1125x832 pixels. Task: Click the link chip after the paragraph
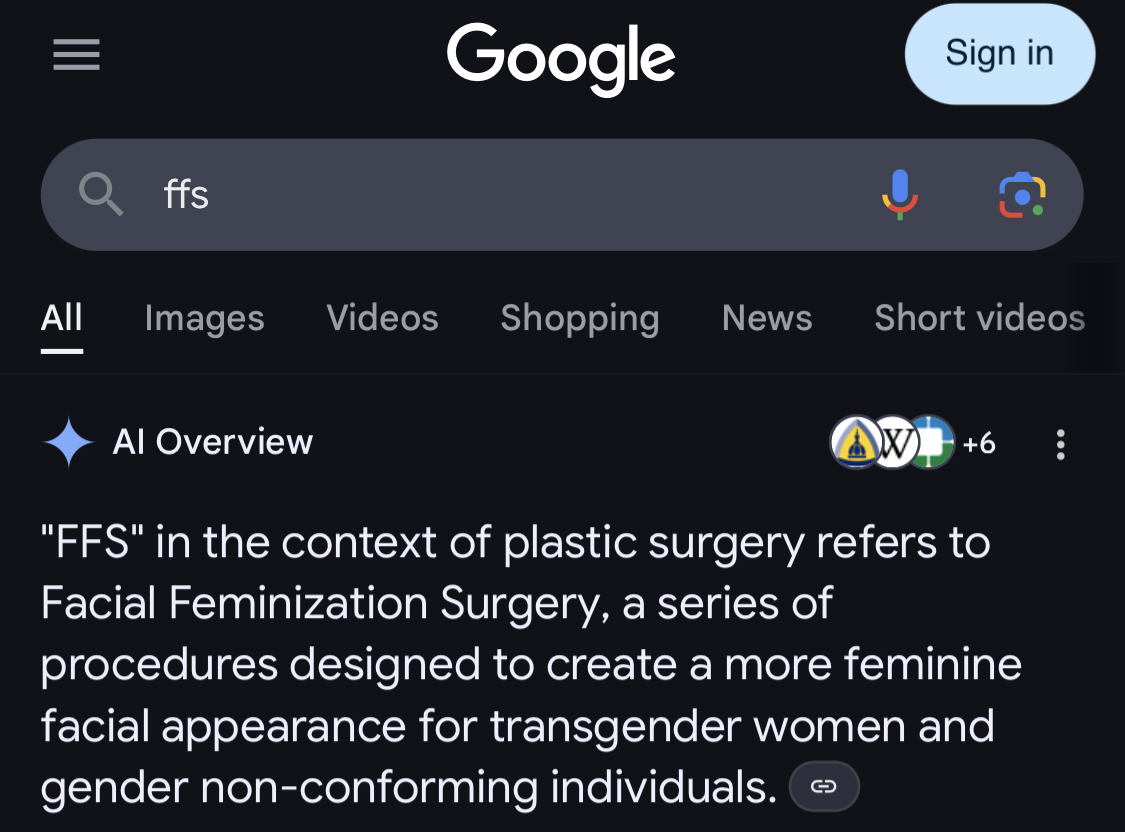[824, 787]
